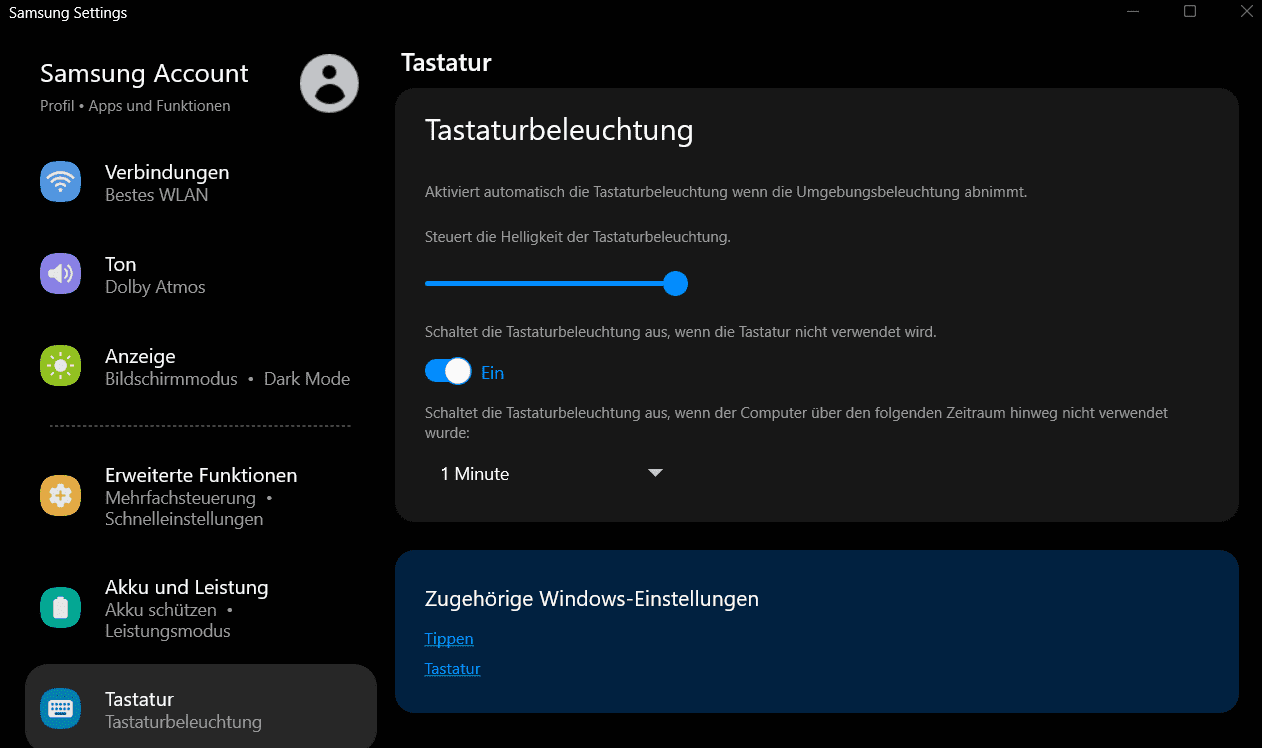Click the 'Dolby Atmos' subtitle
The width and height of the screenshot is (1262, 748).
[x=155, y=287]
